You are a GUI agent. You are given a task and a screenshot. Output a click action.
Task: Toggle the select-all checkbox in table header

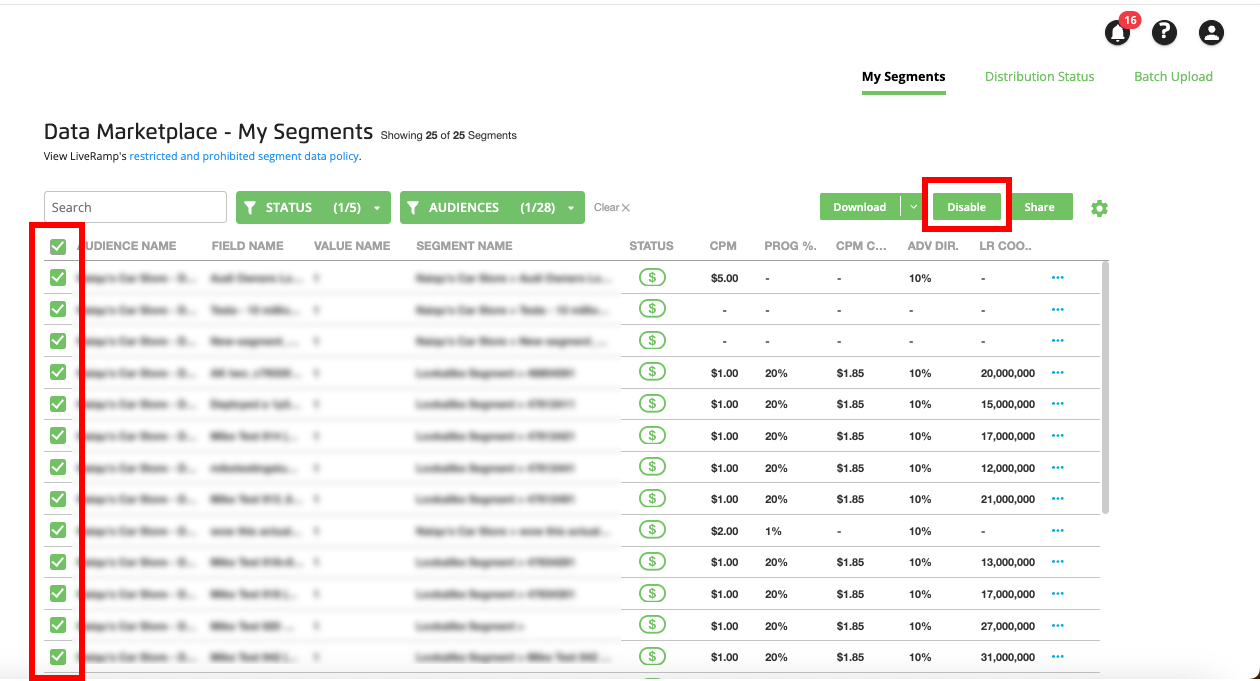click(58, 246)
